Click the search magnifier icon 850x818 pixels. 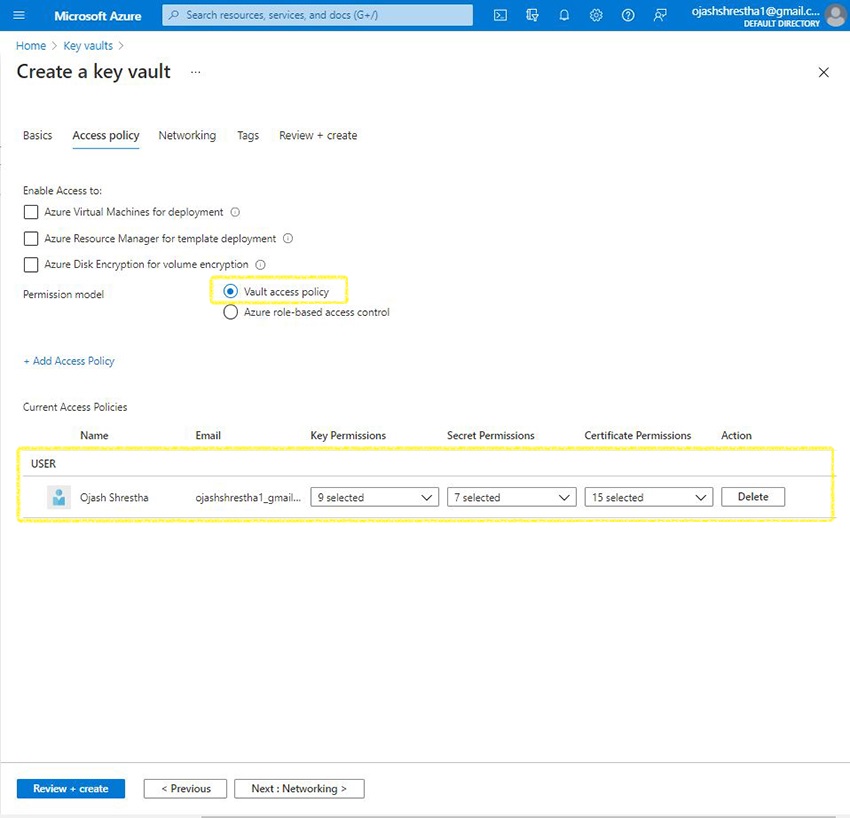point(173,15)
